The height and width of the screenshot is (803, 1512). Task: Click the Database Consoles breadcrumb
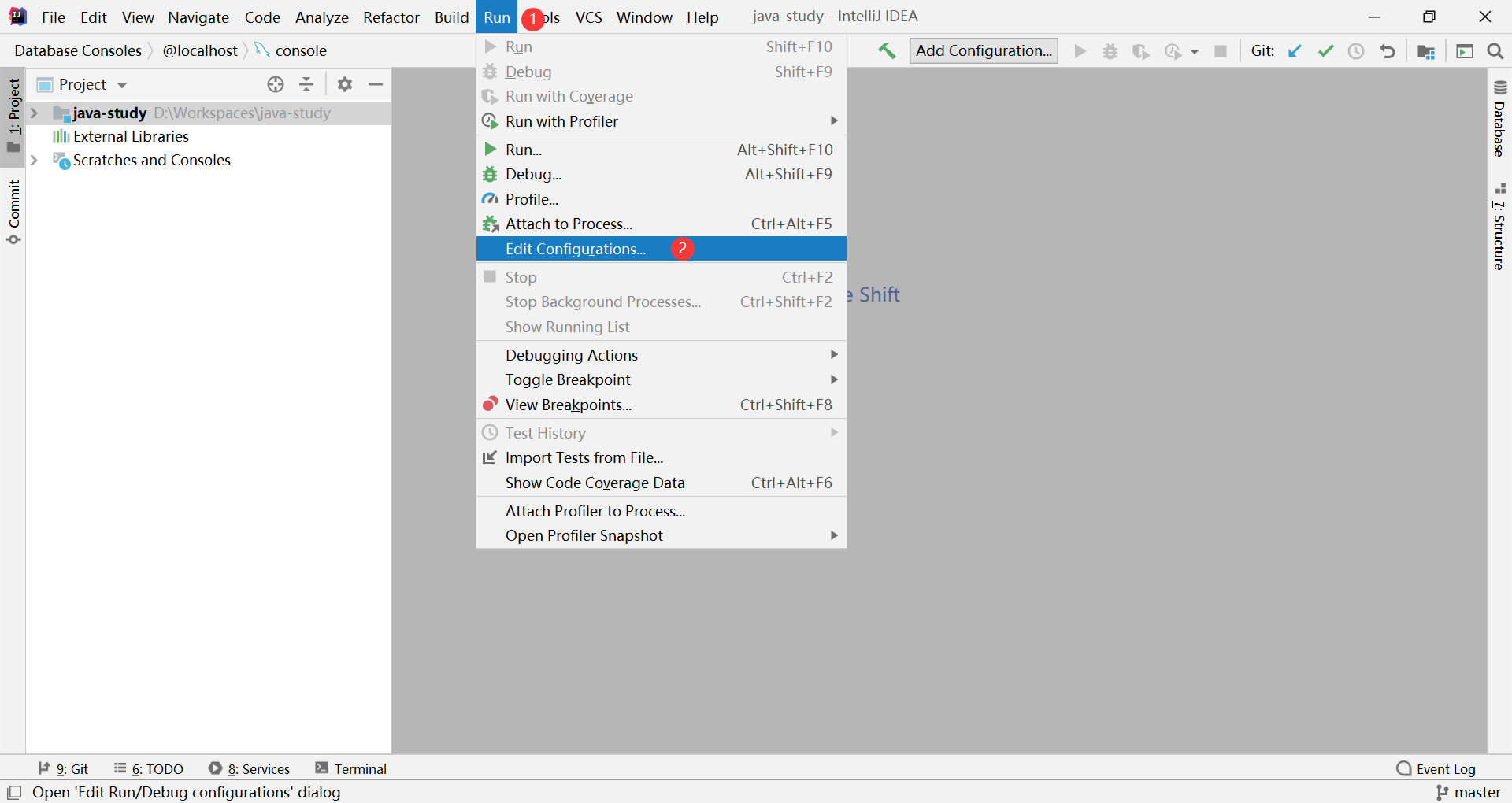pos(78,50)
